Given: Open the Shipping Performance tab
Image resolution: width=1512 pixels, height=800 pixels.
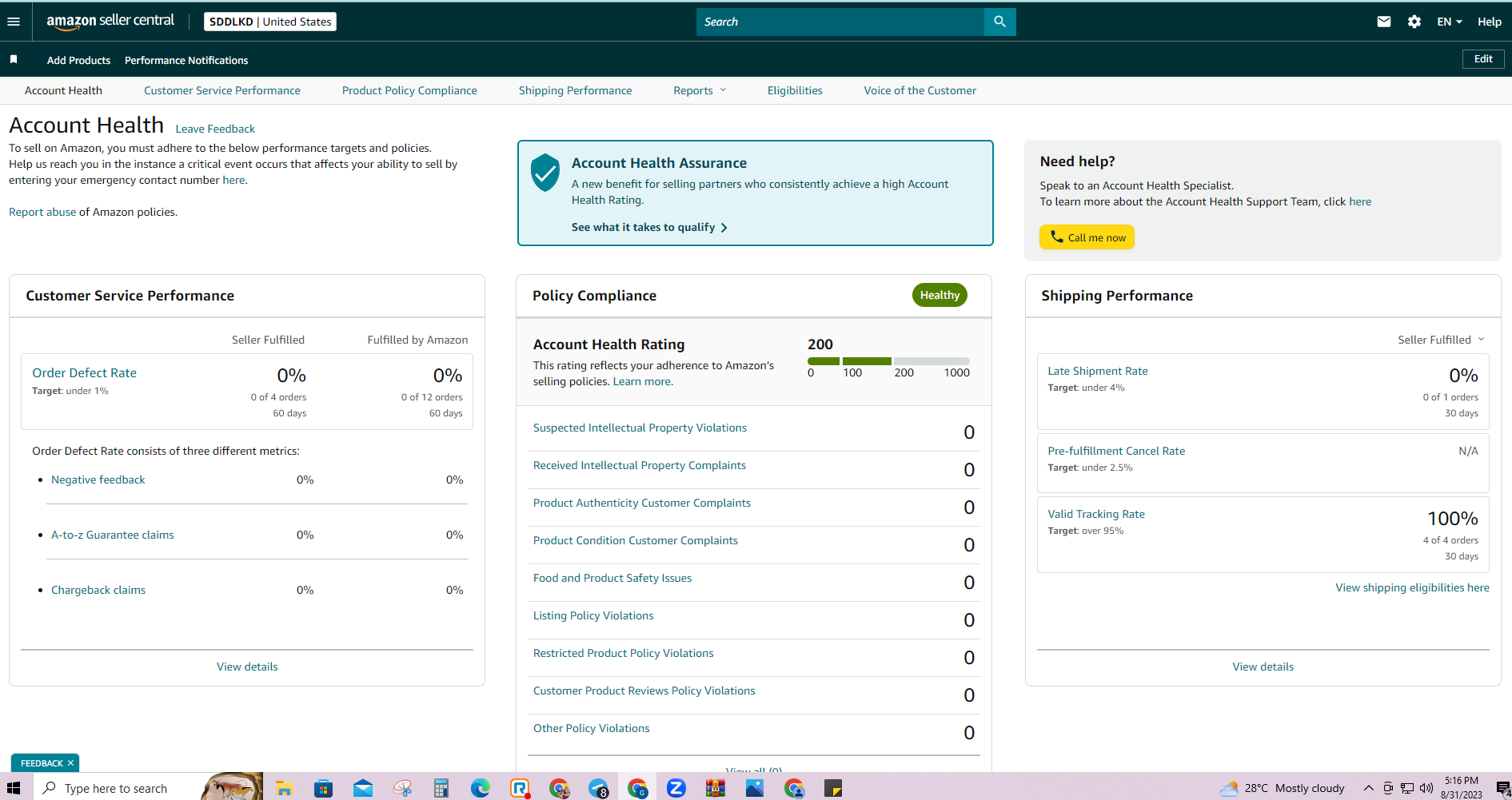Looking at the screenshot, I should pyautogui.click(x=575, y=90).
